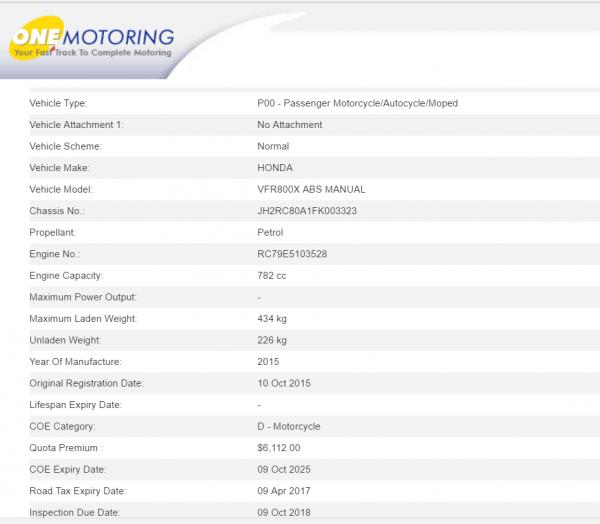Click the 'HONDA' make value
The height and width of the screenshot is (524, 600).
pos(275,168)
